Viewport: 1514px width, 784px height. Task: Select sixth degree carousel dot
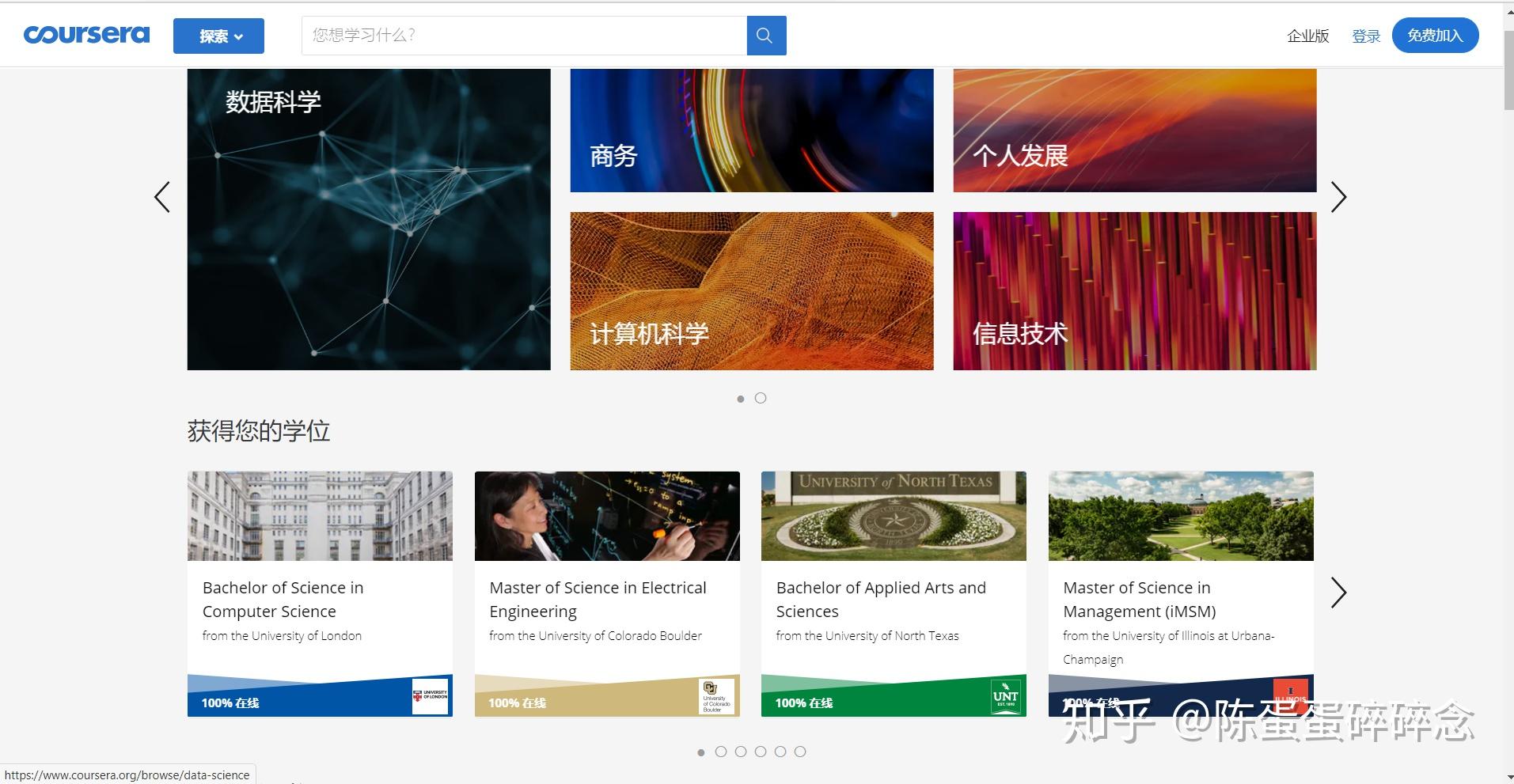(x=800, y=752)
